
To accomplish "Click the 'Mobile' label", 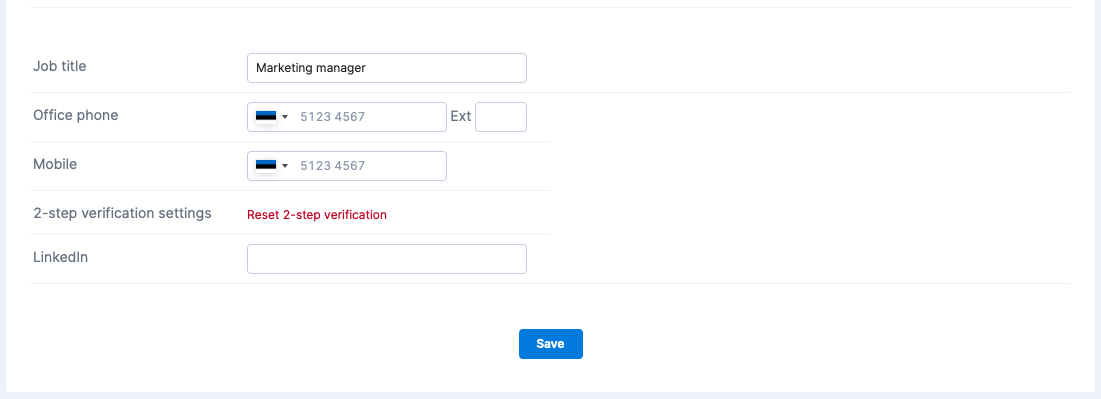I will pos(55,164).
